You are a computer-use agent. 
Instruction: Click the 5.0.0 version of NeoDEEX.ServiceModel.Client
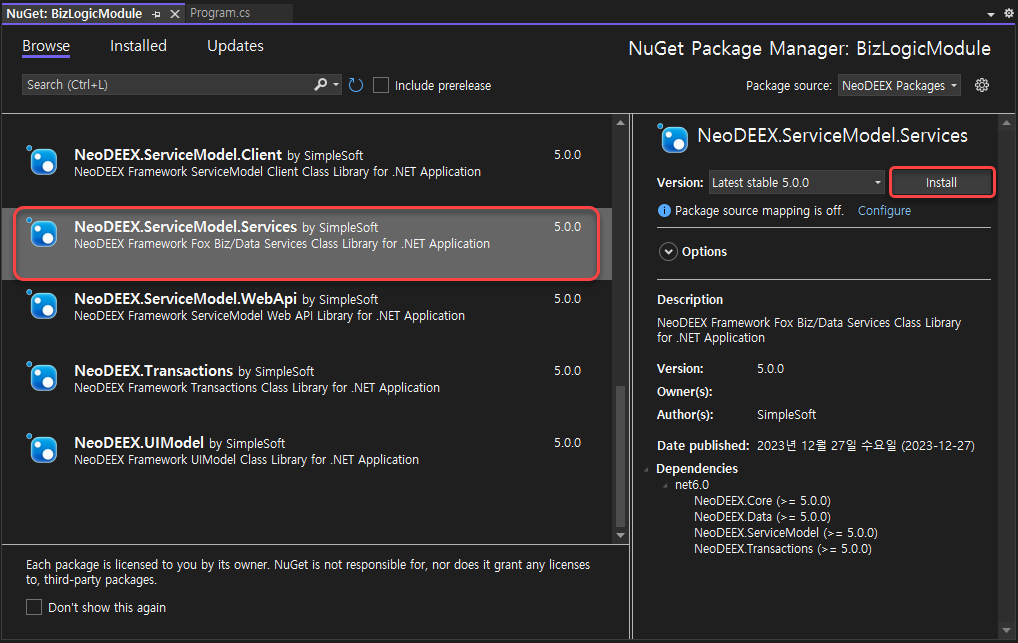[x=567, y=155]
